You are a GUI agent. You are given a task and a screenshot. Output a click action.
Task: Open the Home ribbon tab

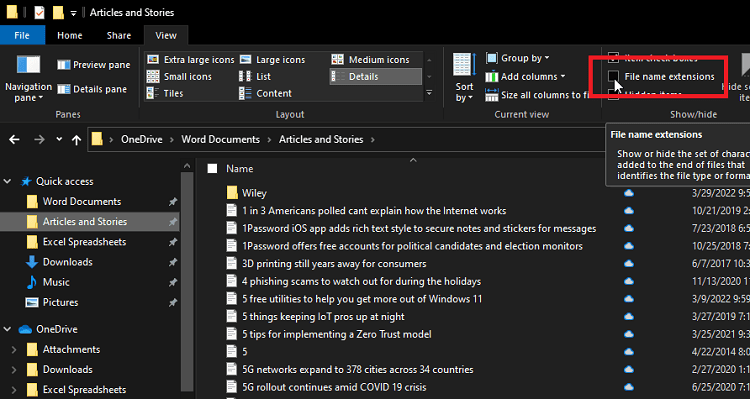[x=70, y=35]
